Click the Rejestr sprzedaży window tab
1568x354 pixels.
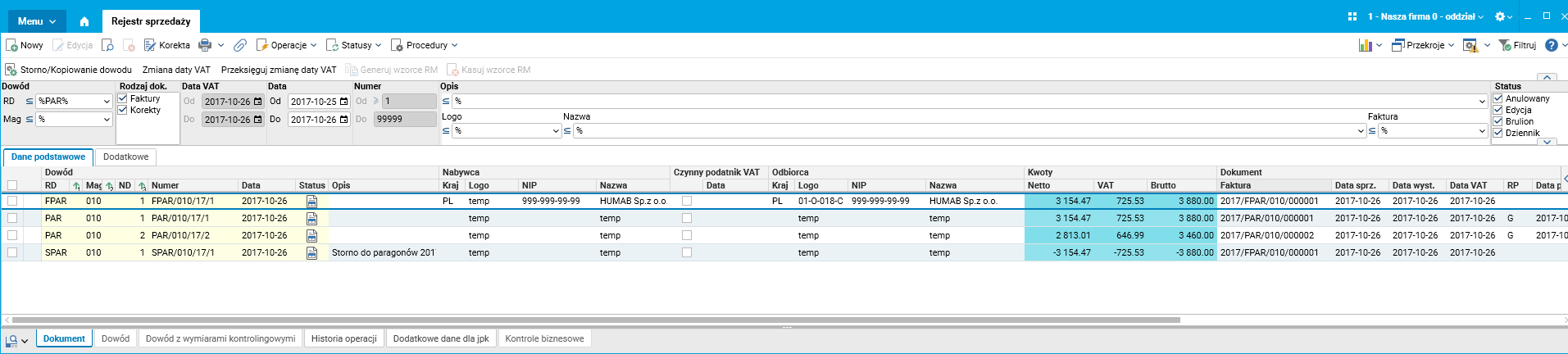click(151, 21)
